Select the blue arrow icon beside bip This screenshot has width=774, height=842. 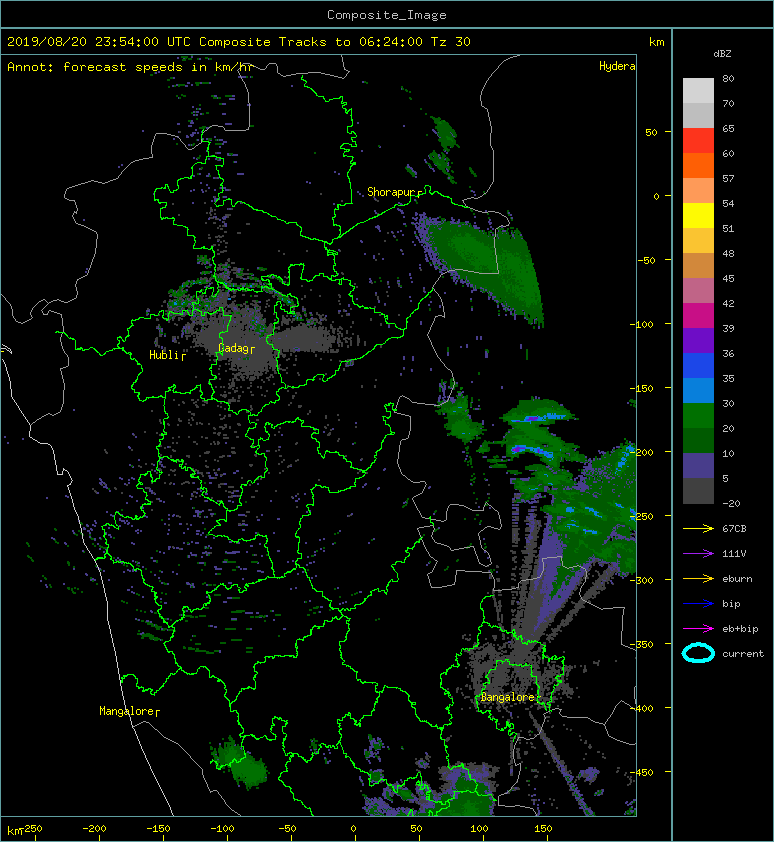click(x=698, y=604)
